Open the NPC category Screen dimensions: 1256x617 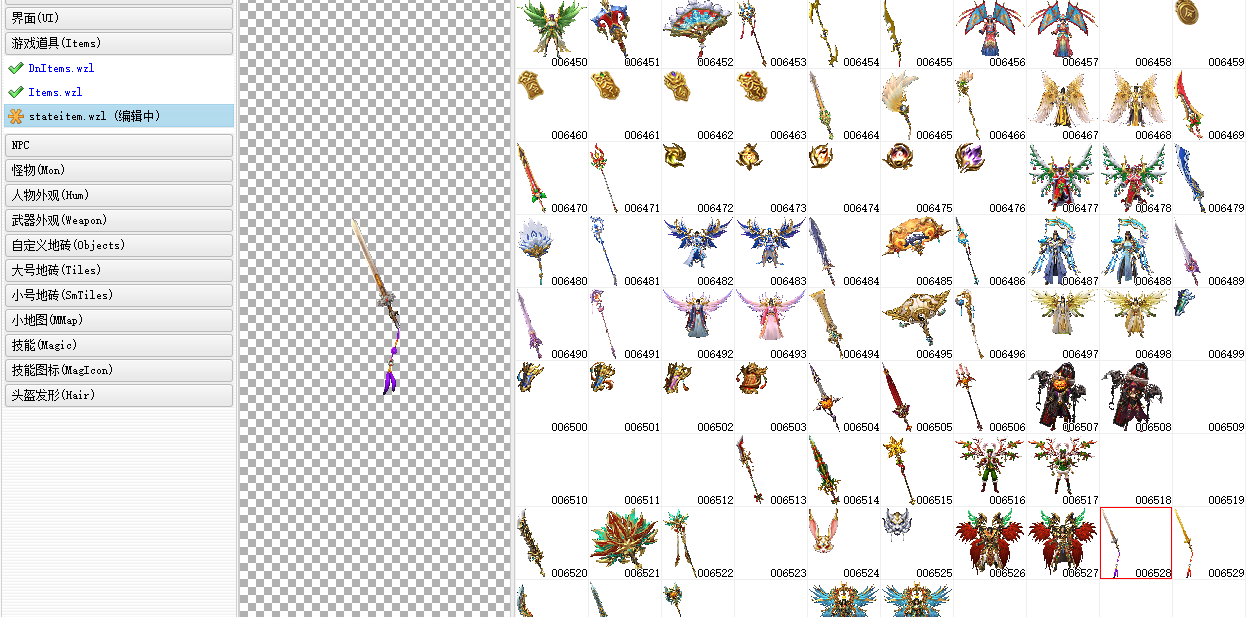click(118, 145)
